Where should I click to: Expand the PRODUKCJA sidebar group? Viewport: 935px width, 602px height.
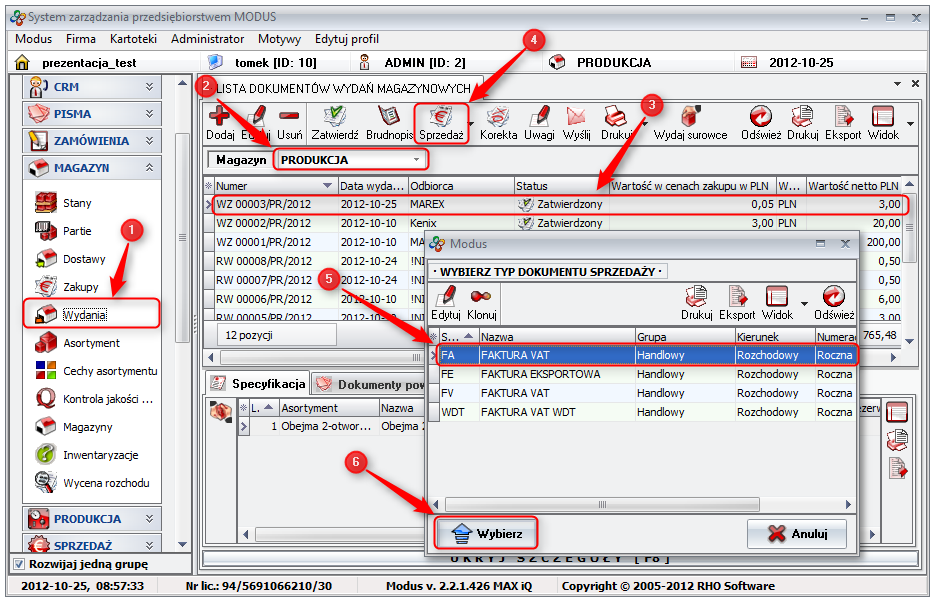[149, 519]
